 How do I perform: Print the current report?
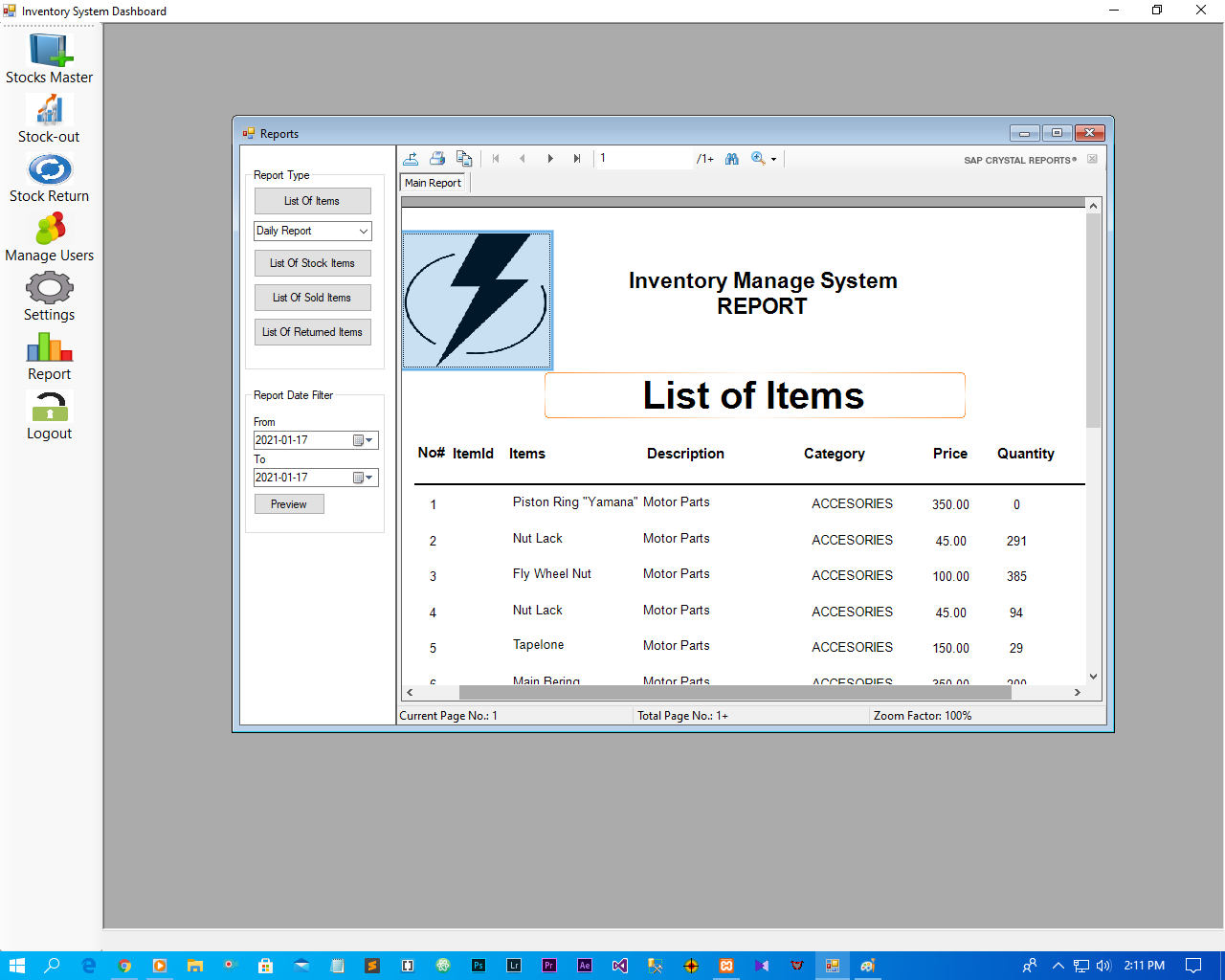437,158
